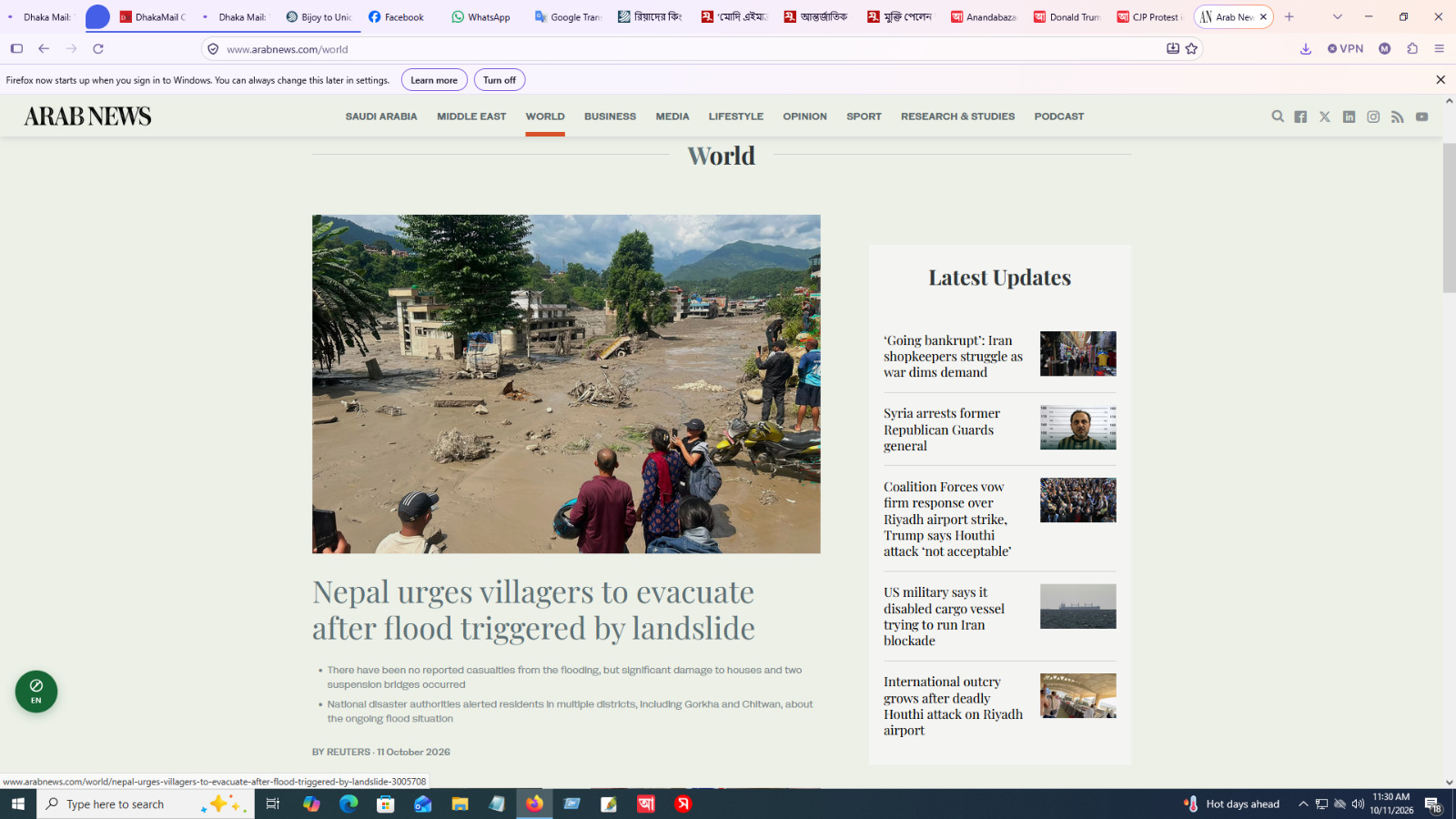This screenshot has width=1456, height=819.
Task: Open Arab News YouTube icon
Action: click(1421, 116)
